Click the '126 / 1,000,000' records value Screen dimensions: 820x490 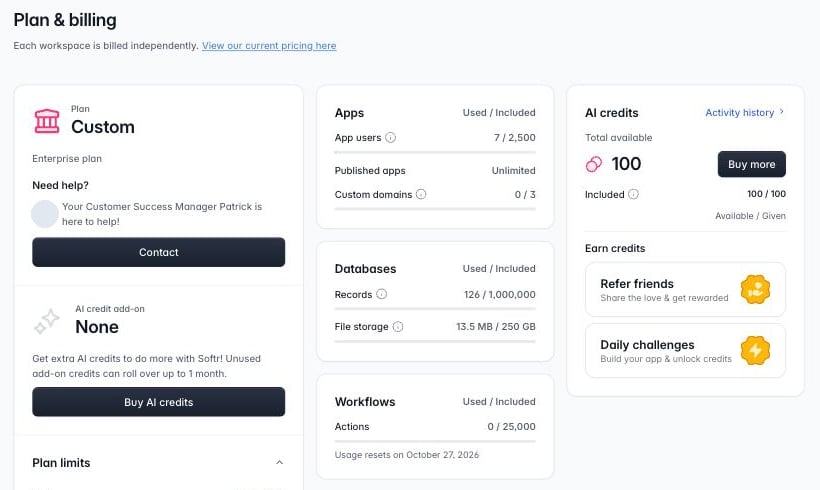pos(499,294)
